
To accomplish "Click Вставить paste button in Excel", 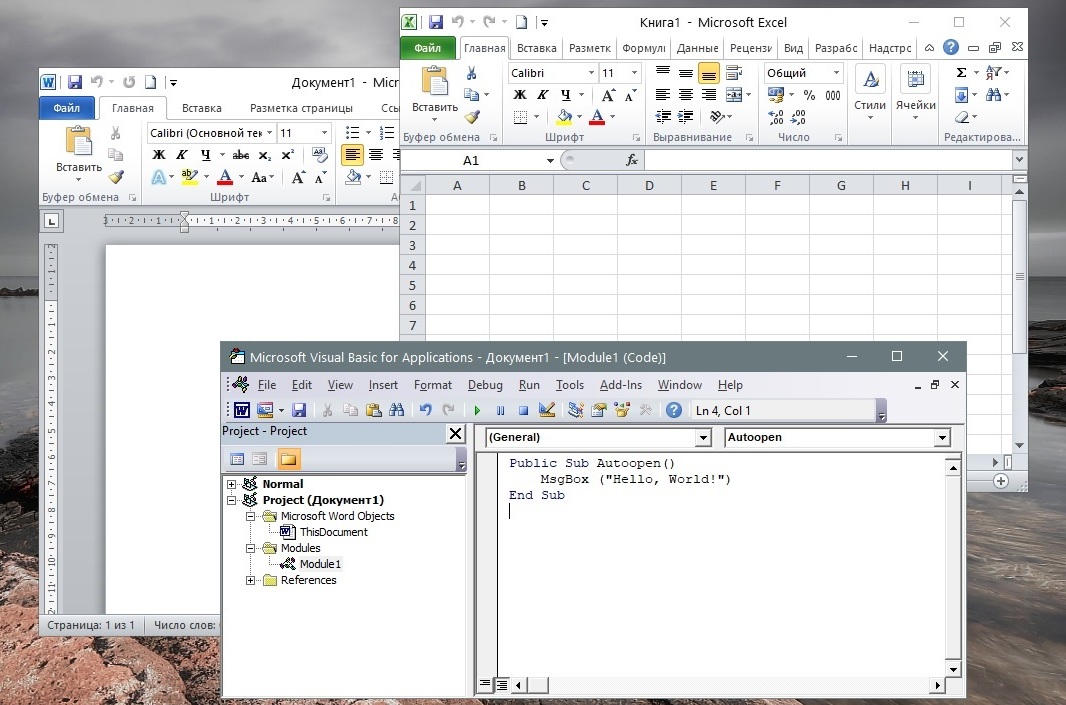I will tap(434, 92).
